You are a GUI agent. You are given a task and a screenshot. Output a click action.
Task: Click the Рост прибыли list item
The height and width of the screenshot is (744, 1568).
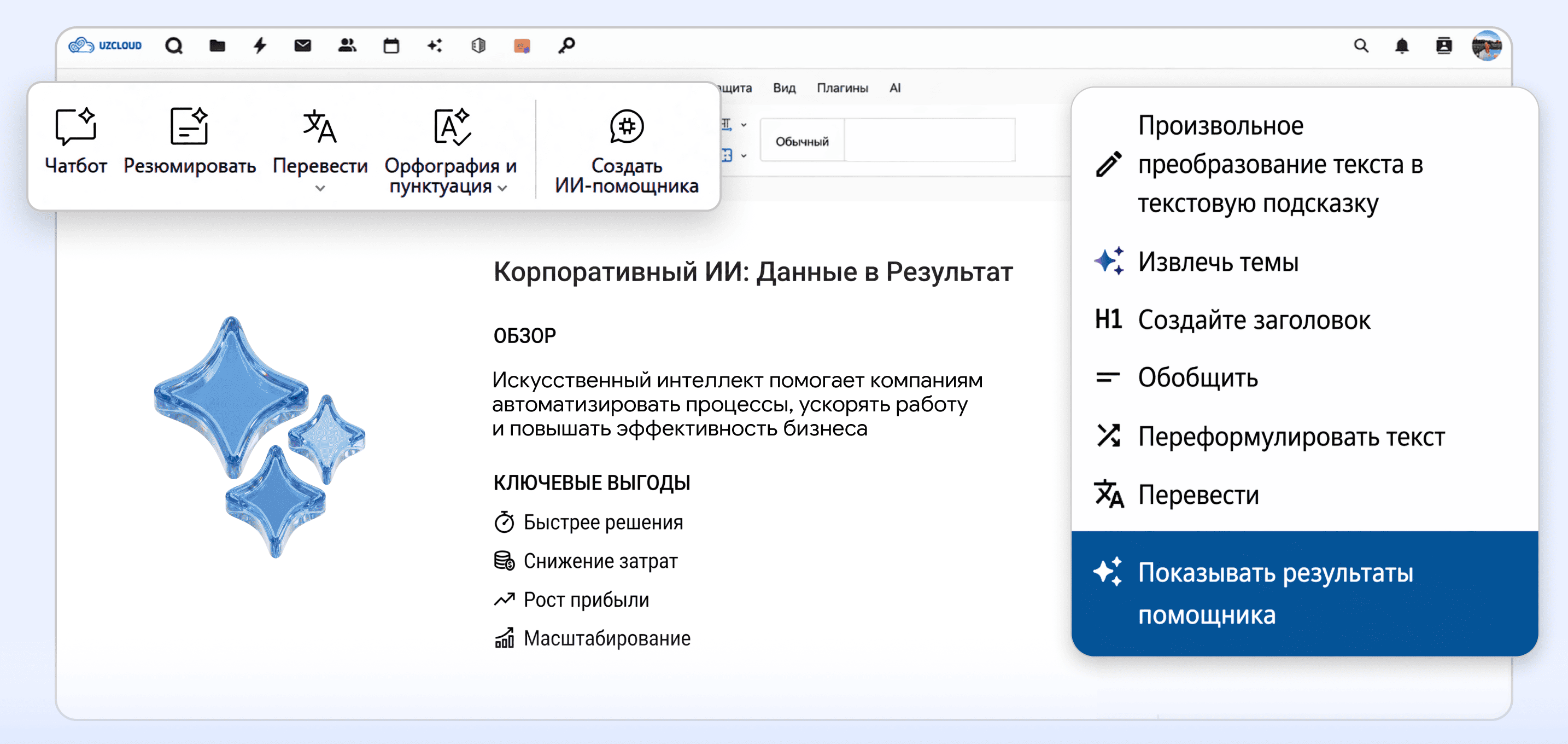[x=571, y=600]
